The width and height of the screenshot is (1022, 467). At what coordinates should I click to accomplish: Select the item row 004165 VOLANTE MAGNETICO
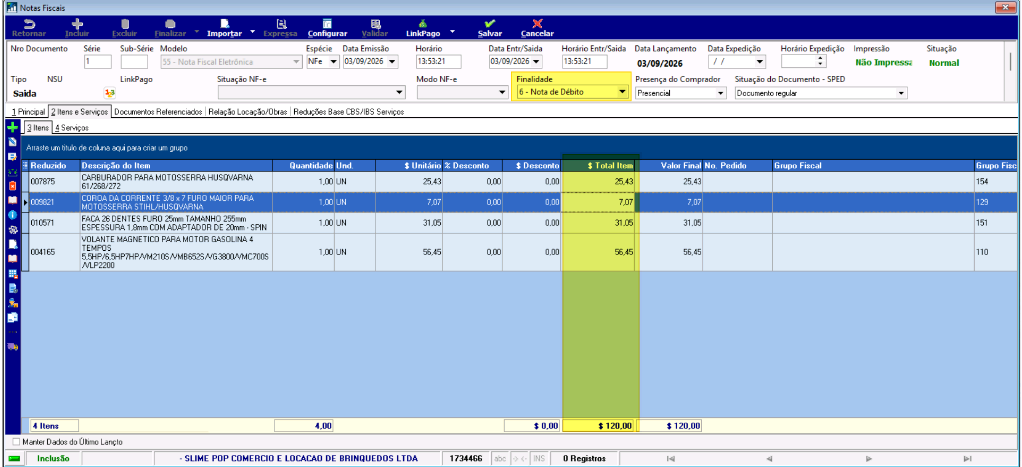(521, 252)
